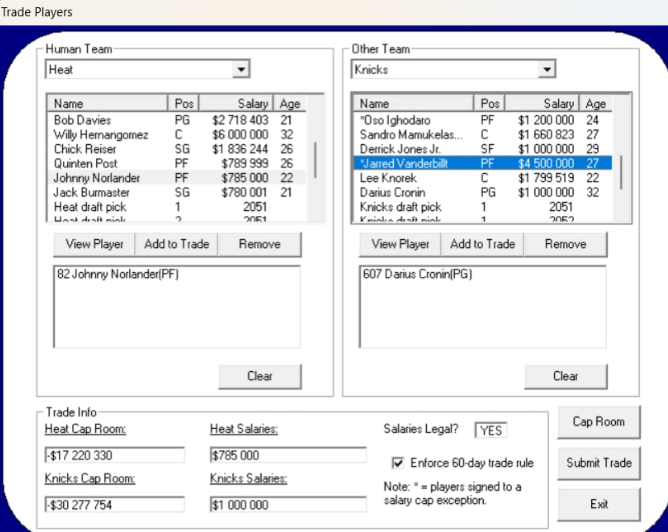The height and width of the screenshot is (532, 668).
Task: Clear the Heat trade list
Action: click(x=260, y=376)
